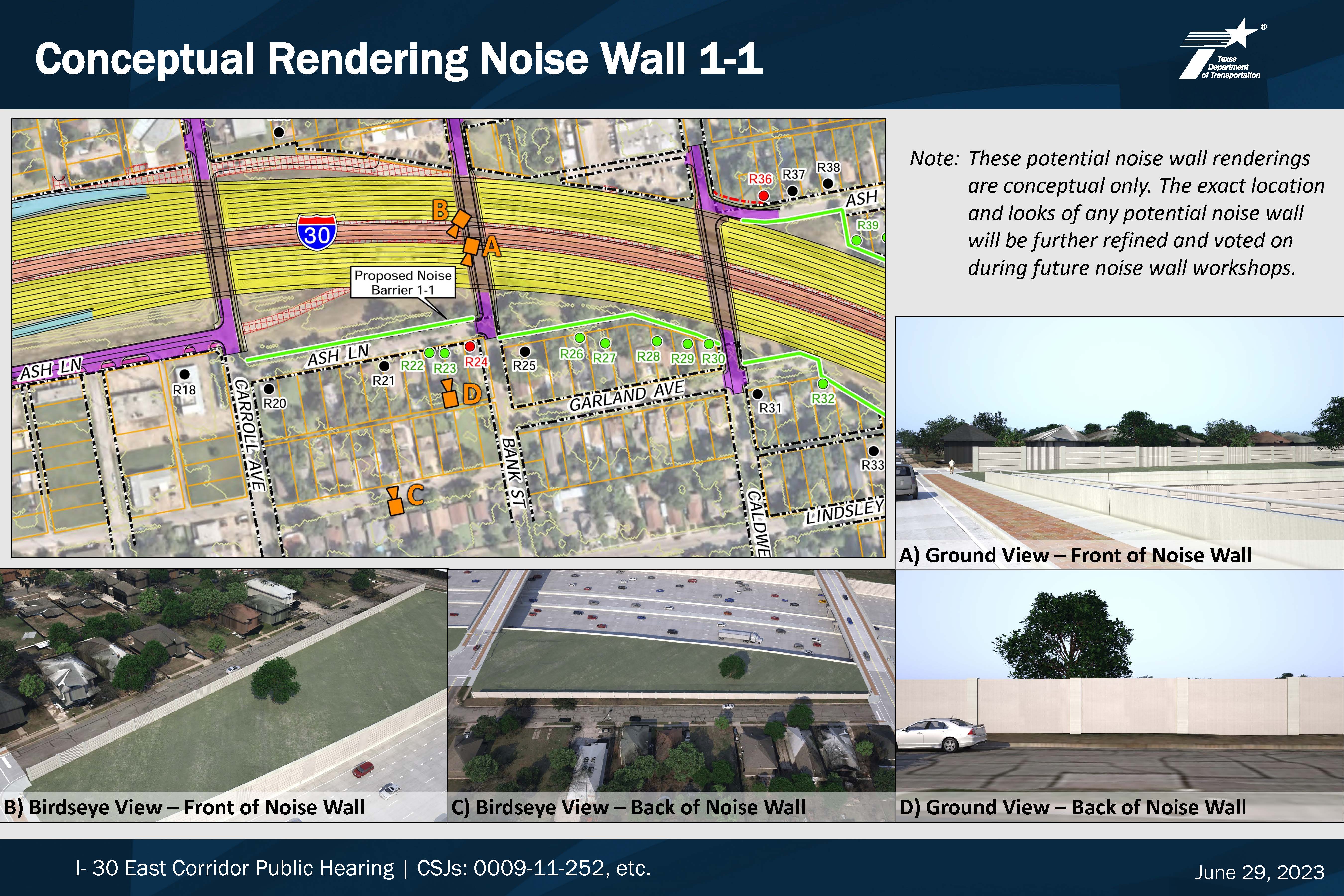The image size is (1344, 896).
Task: Click the green receiver dot R29
Action: (687, 344)
